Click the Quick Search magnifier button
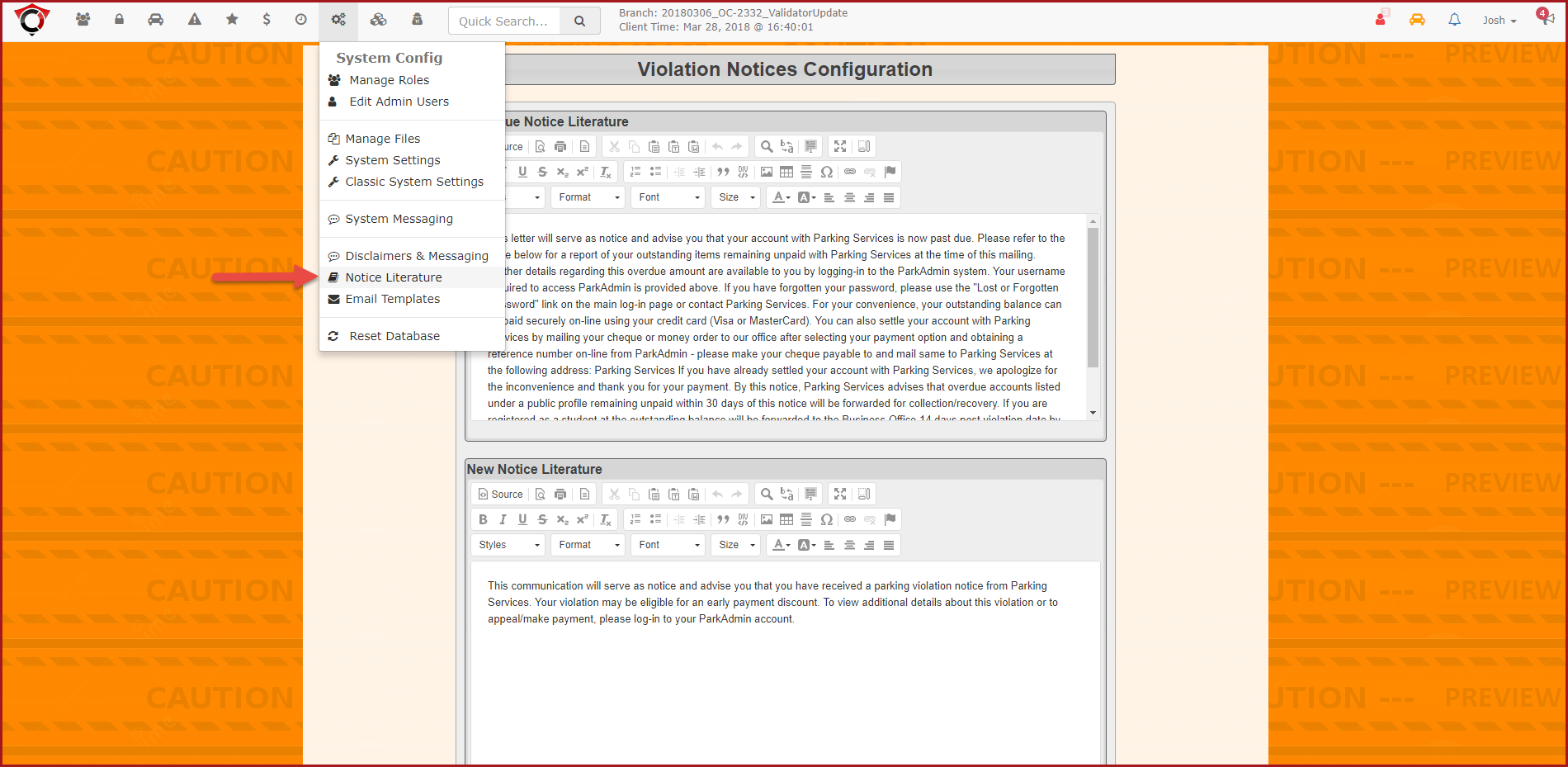Viewport: 1568px width, 767px height. 580,21
